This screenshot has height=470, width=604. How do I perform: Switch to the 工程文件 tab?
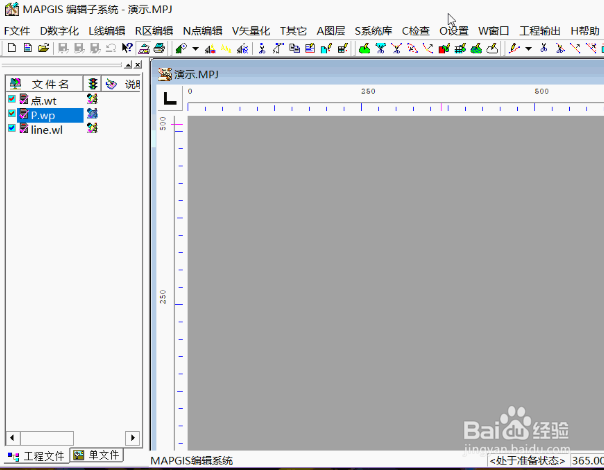tap(36, 457)
